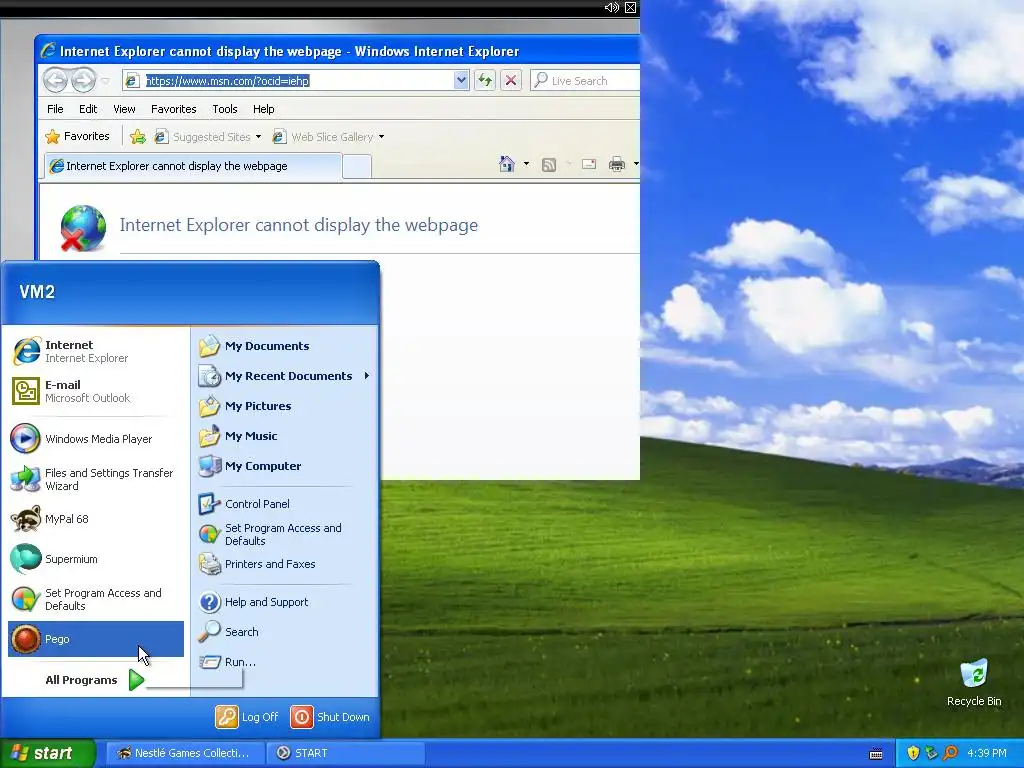Expand the Home button dropdown arrow
Image resolution: width=1024 pixels, height=768 pixels.
click(x=526, y=164)
